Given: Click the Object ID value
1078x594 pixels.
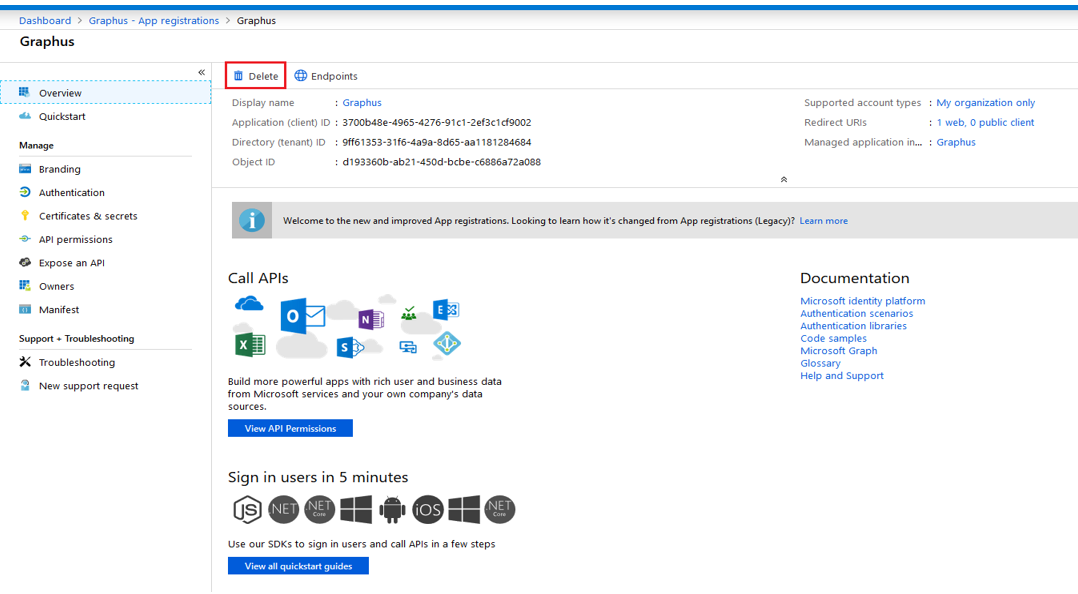Looking at the screenshot, I should [x=441, y=162].
